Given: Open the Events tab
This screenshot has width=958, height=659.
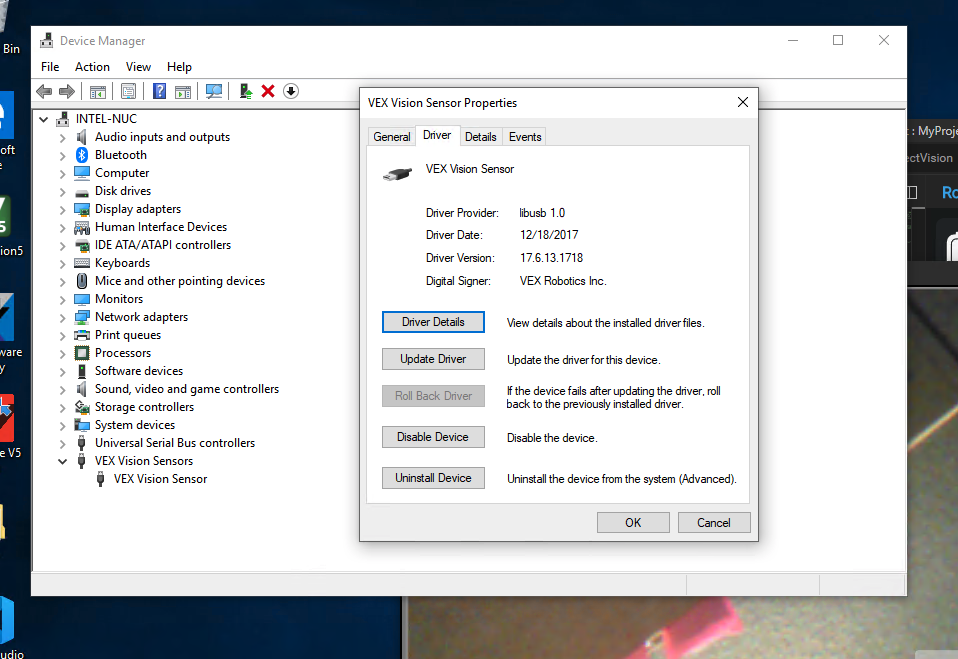Looking at the screenshot, I should (525, 137).
